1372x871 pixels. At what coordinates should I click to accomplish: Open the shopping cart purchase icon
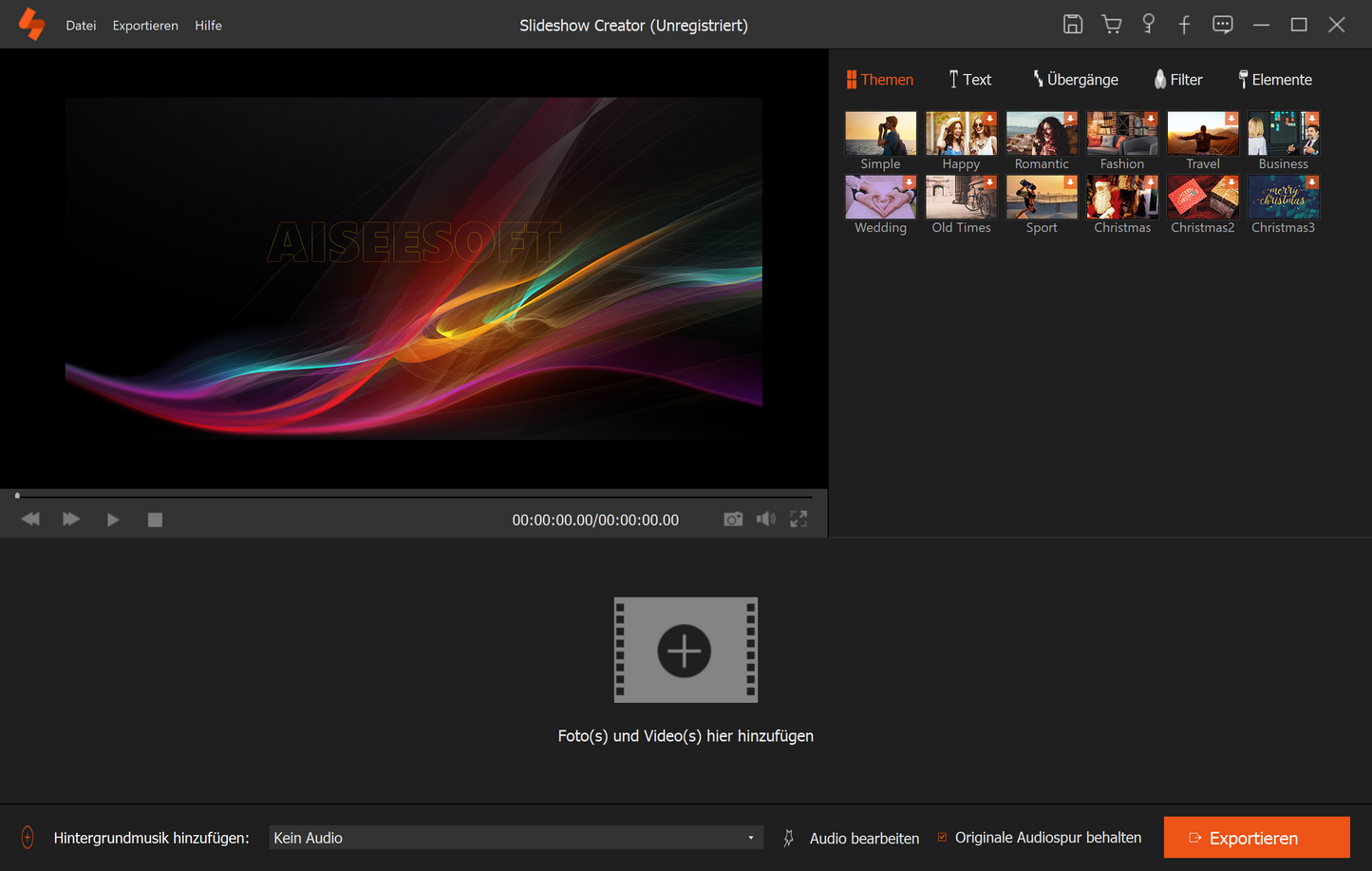click(x=1111, y=25)
